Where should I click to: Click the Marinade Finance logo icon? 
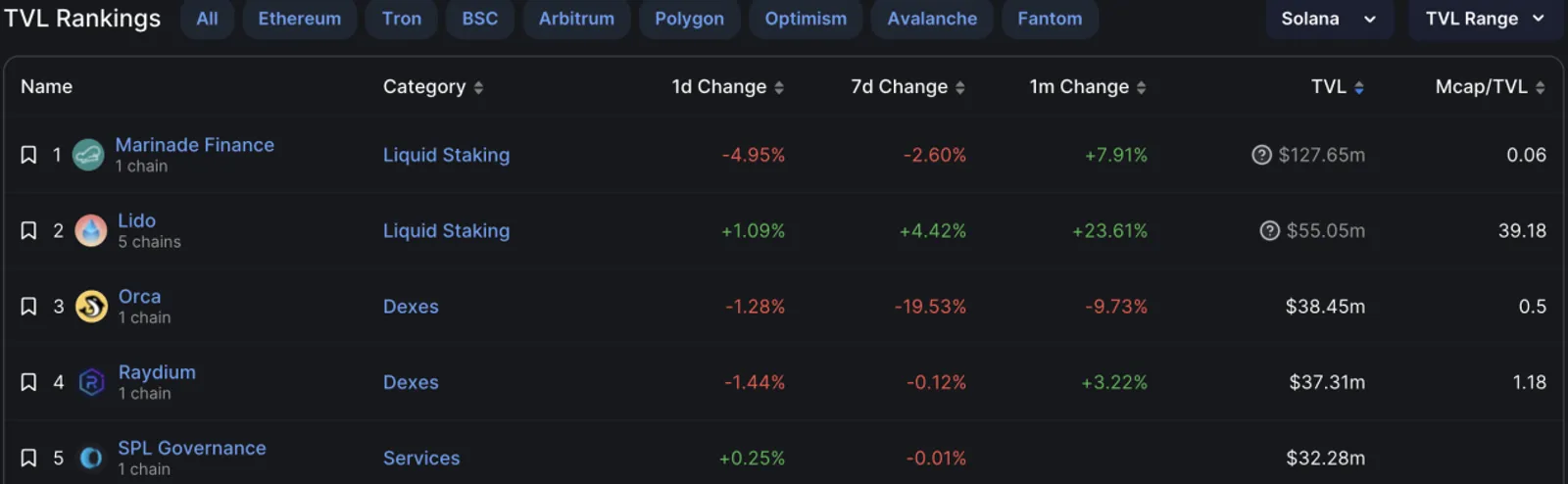pos(88,155)
